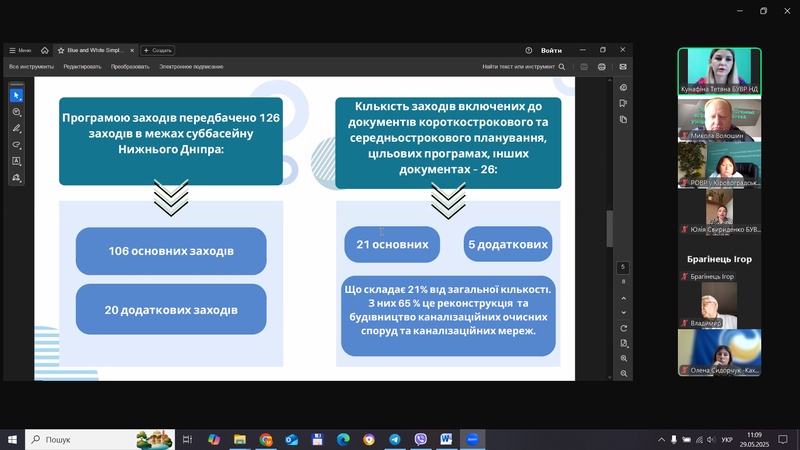This screenshot has height=450, width=800.
Task: Click the Windows Start button
Action: (x=12, y=439)
